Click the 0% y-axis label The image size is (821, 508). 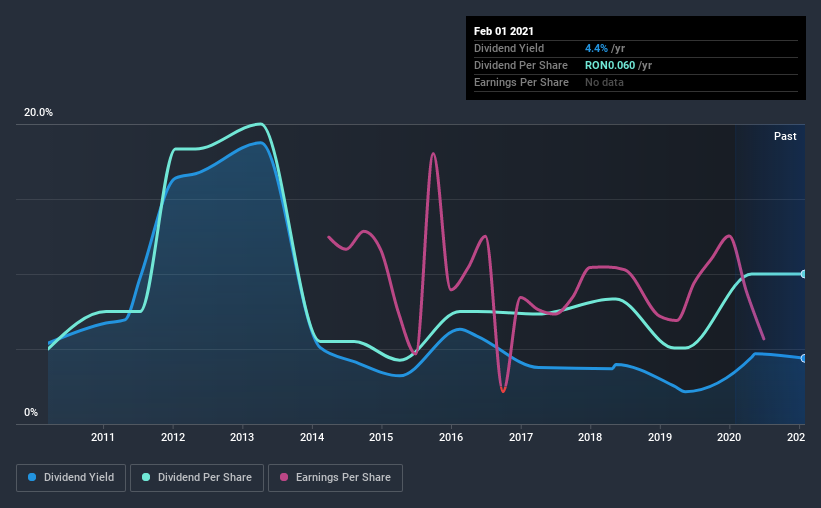[31, 413]
